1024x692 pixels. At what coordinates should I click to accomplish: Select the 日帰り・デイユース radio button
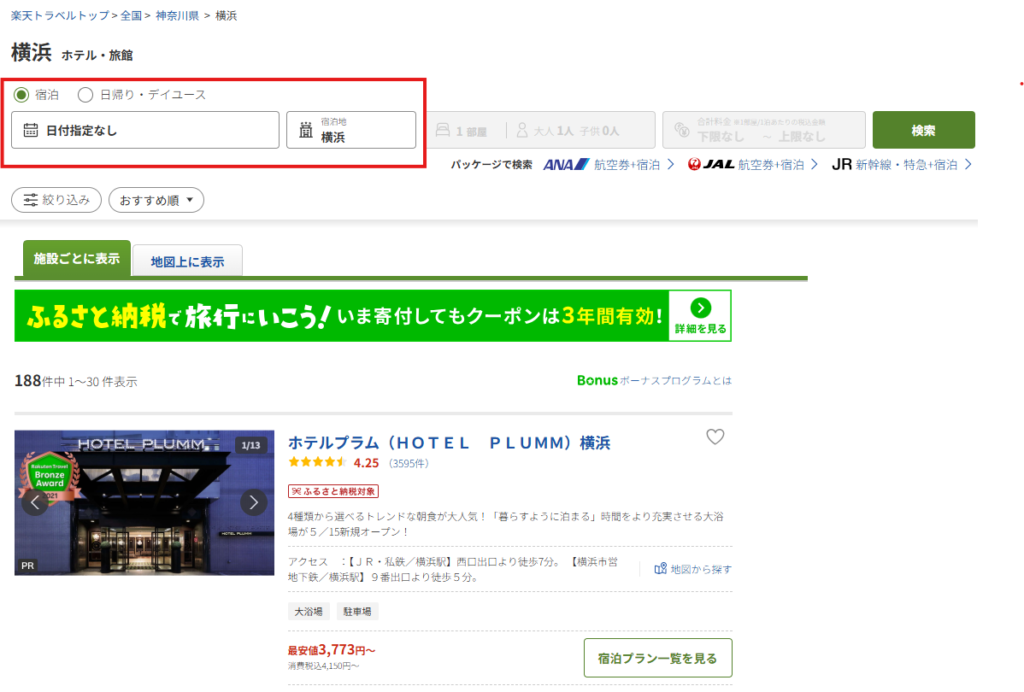[85, 95]
